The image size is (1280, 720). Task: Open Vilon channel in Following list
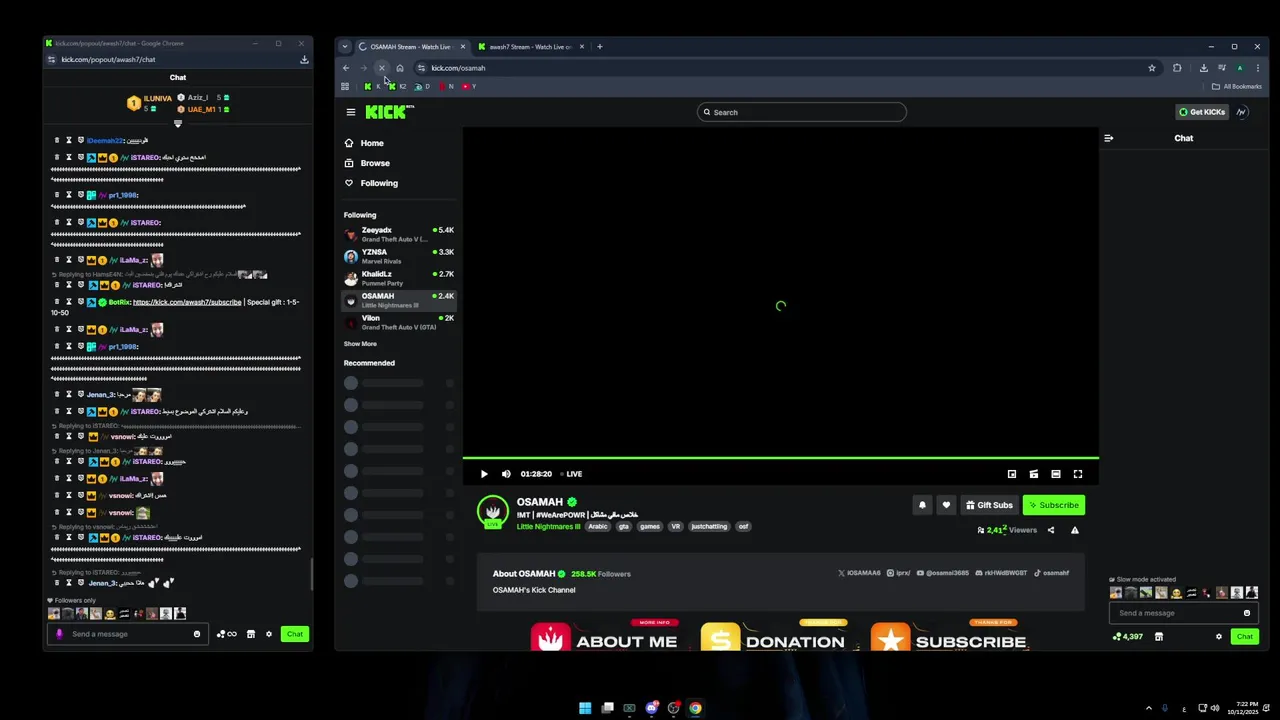point(399,322)
